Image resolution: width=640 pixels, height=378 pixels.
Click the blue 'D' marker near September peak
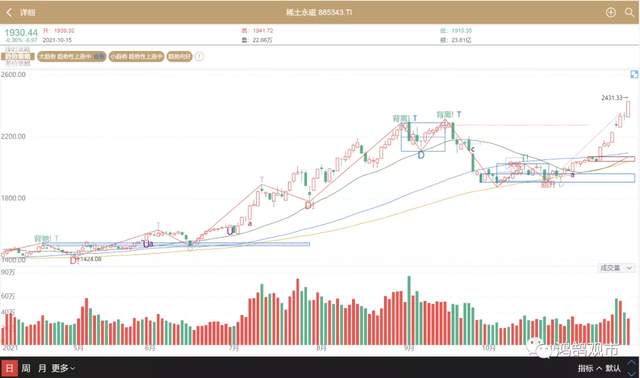point(421,155)
